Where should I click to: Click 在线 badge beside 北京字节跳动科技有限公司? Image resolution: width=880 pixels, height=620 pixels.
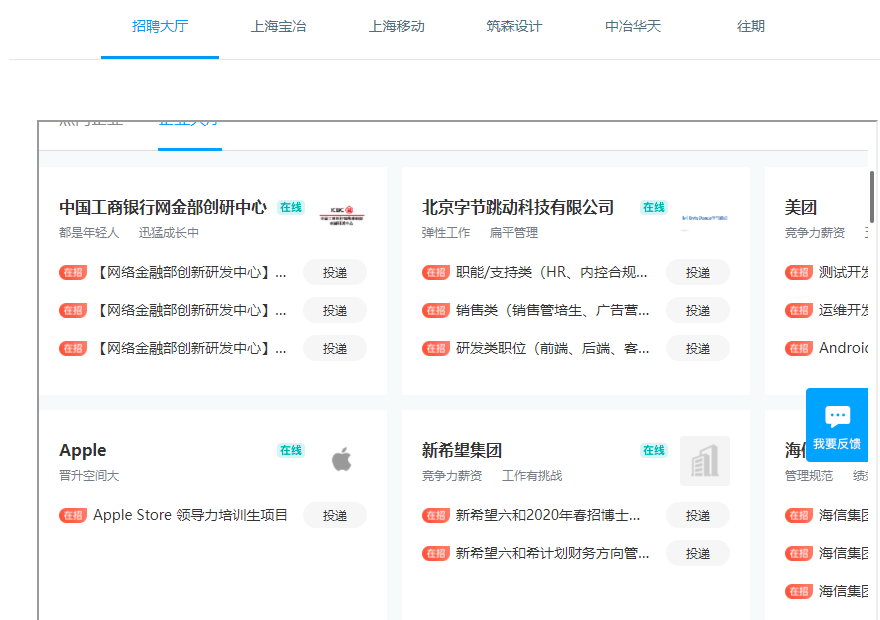coord(654,207)
